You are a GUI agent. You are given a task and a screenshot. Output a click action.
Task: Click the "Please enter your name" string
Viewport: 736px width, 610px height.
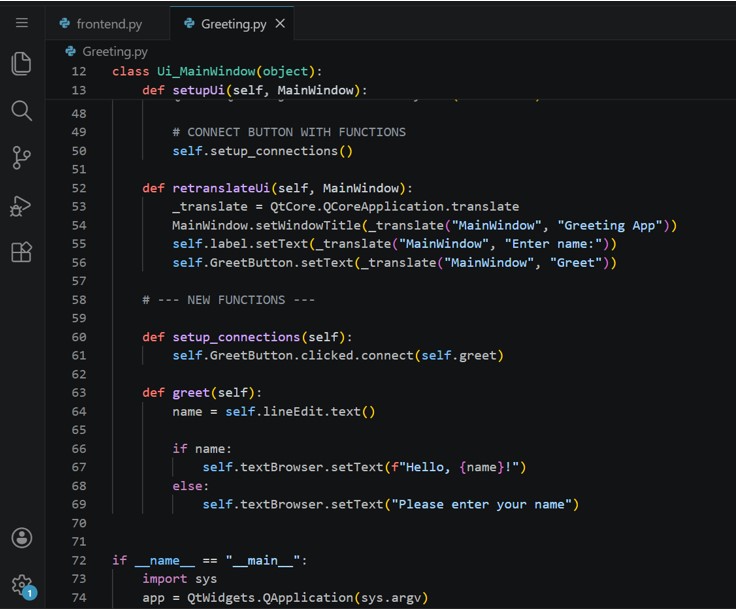click(x=482, y=504)
